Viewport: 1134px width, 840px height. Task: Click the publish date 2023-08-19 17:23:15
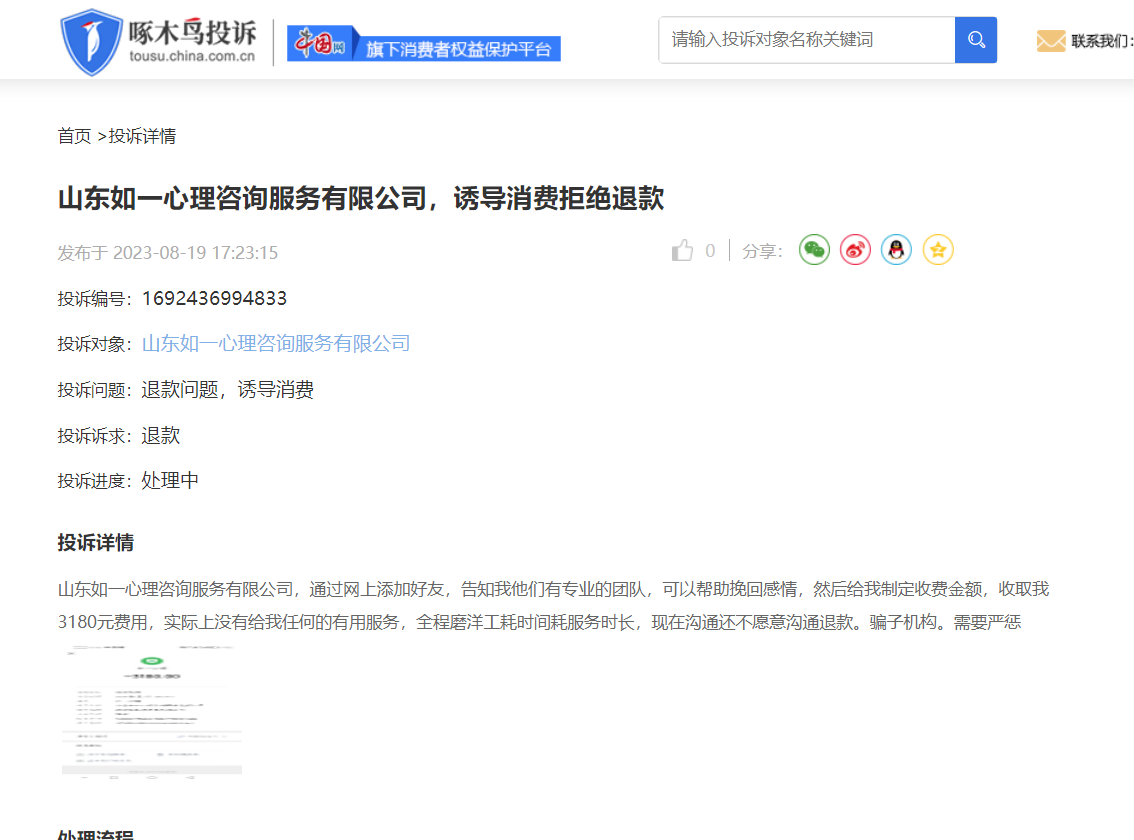195,253
